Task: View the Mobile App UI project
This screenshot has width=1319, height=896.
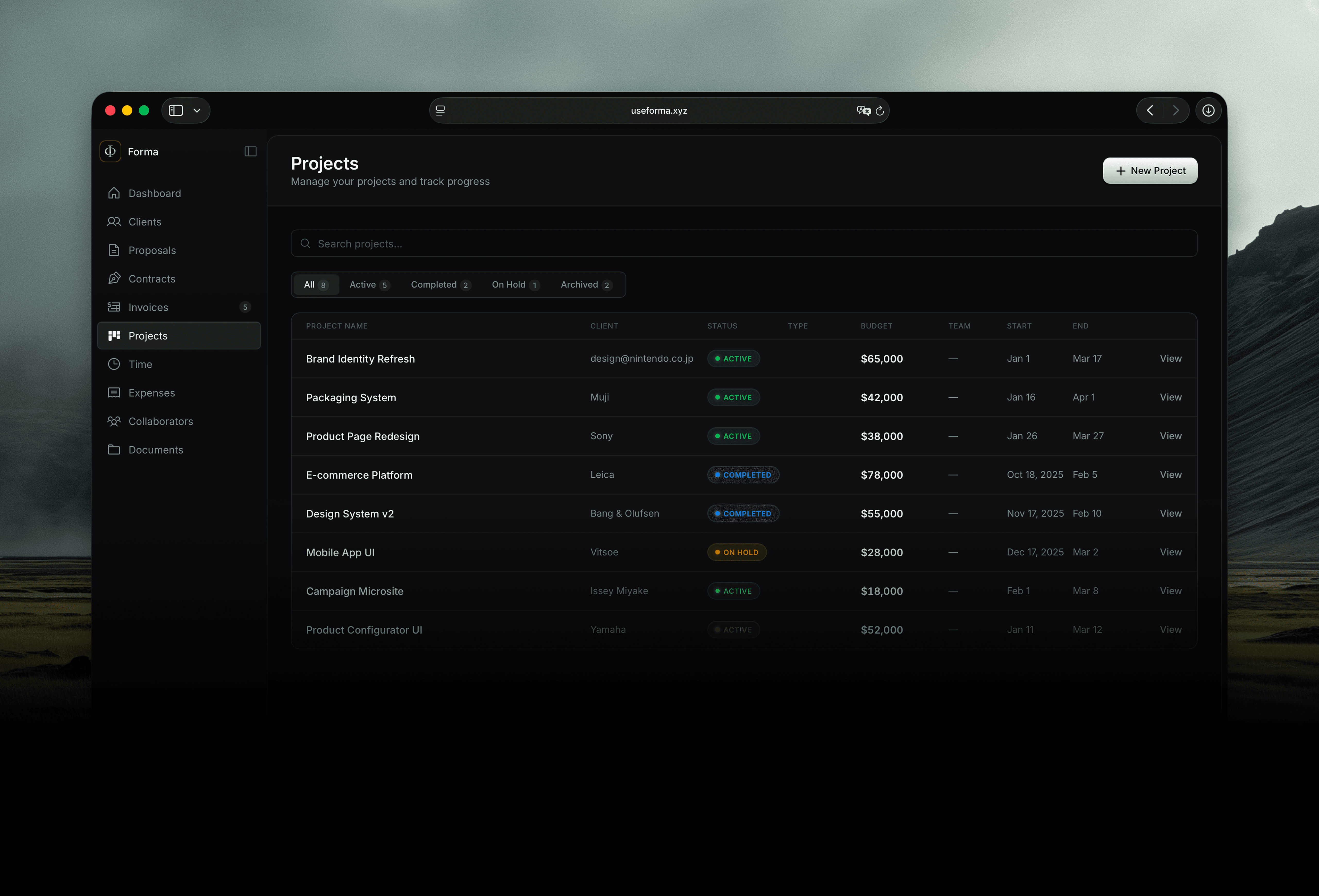Action: [x=1170, y=552]
